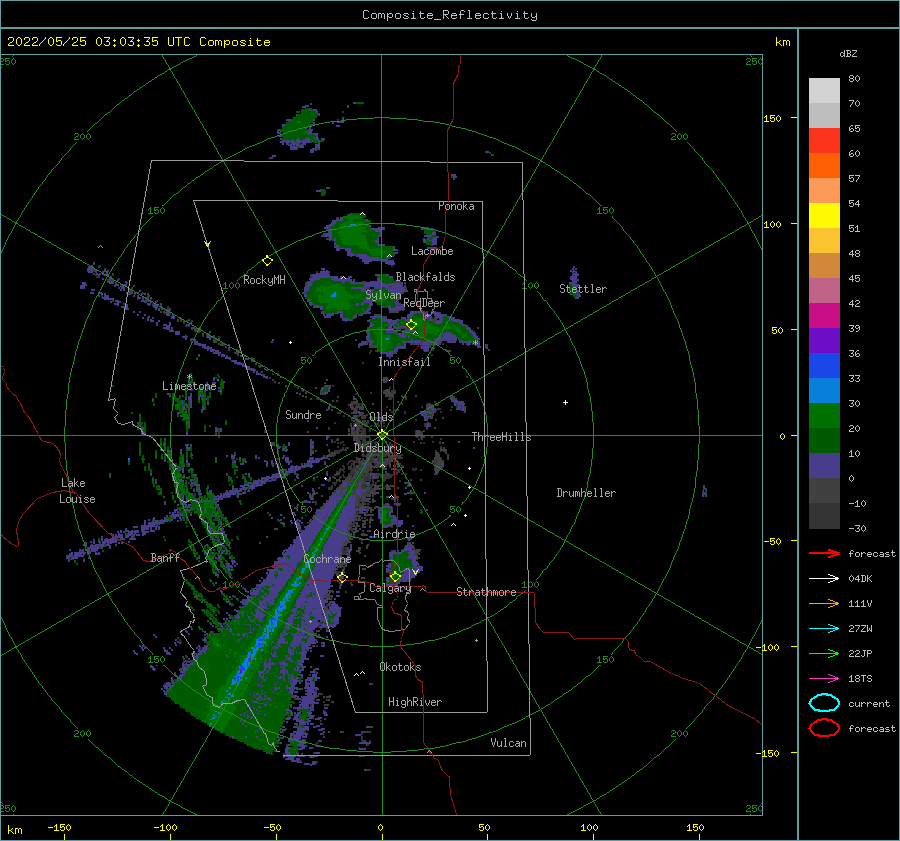Click the yellow diamond marker near RedDeer
Viewport: 900px width, 841px height.
point(411,325)
